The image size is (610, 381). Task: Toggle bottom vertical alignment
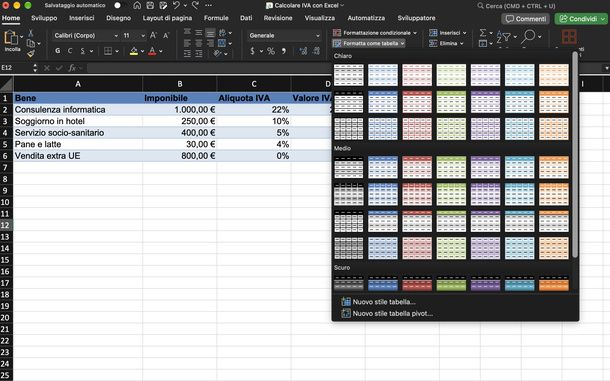210,32
